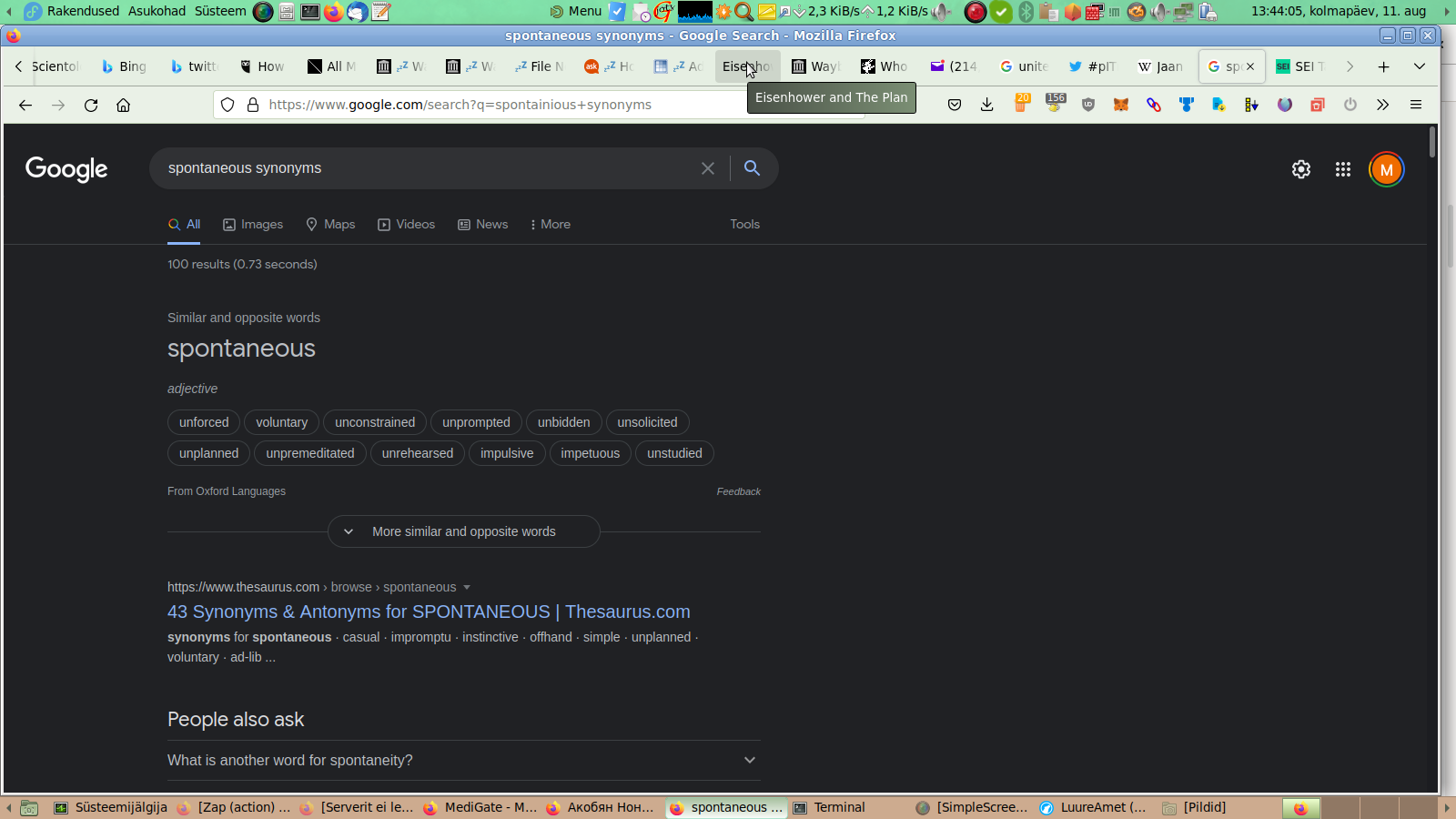The width and height of the screenshot is (1456, 819).
Task: Go to the Firefox home page
Action: 124,105
